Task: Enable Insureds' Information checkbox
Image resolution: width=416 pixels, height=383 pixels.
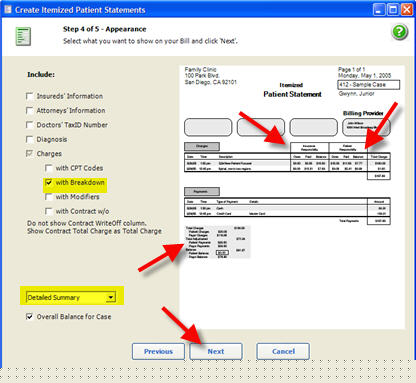Action: (29, 96)
